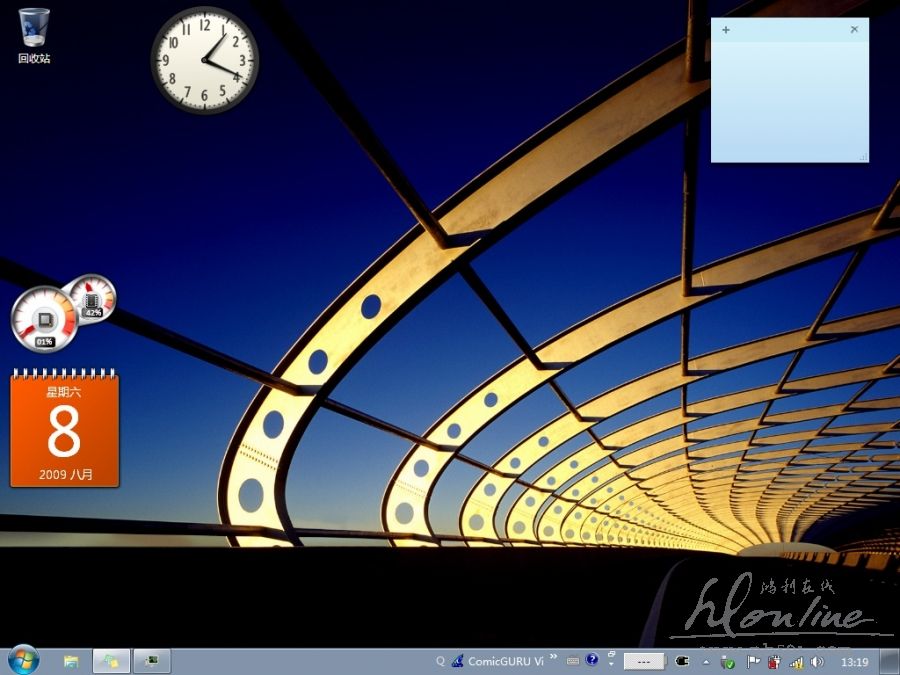Open the ComicGURU toolbar item
Image resolution: width=900 pixels, height=675 pixels.
tap(502, 661)
